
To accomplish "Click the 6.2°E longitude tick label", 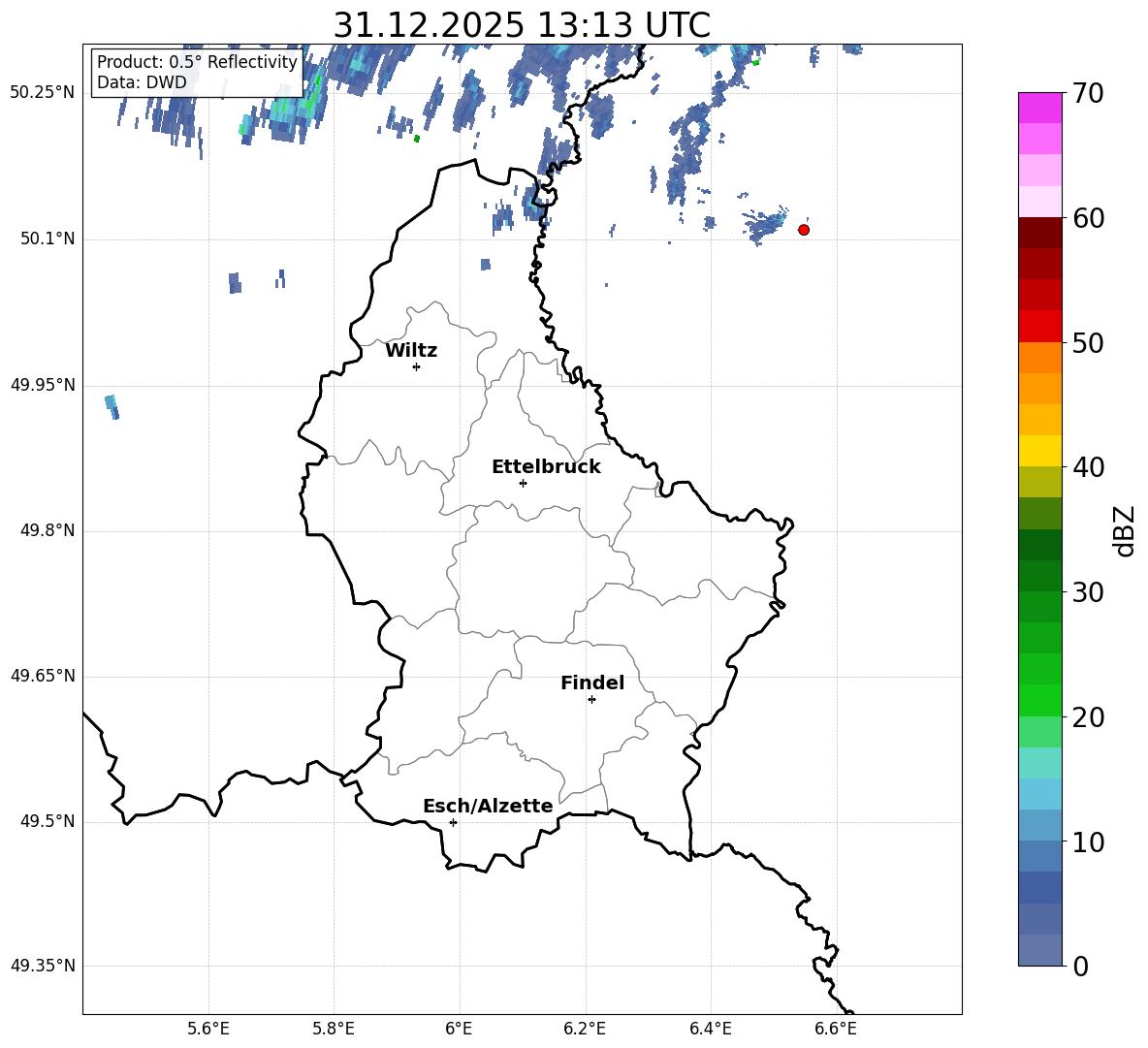I will pos(585,1029).
